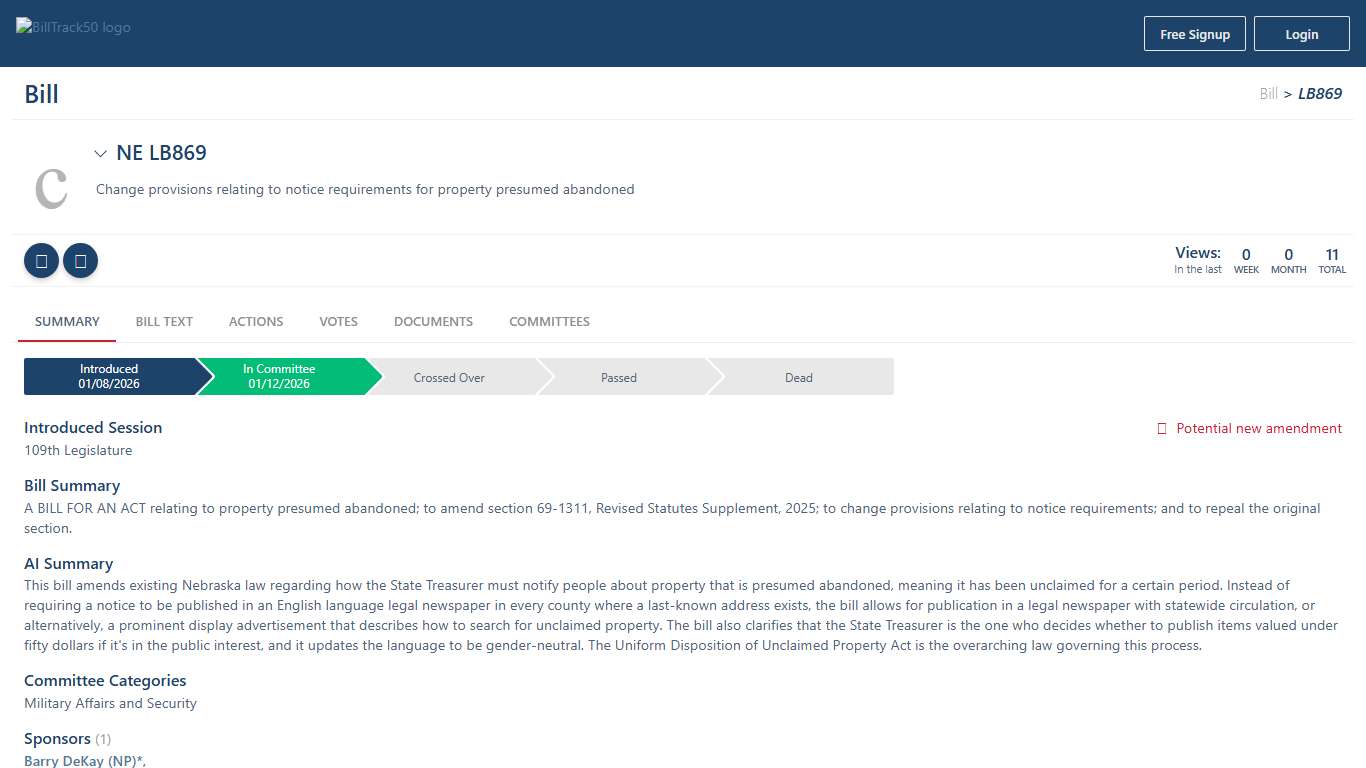Click the BillTrack50 logo
This screenshot has width=1366, height=768.
(73, 27)
